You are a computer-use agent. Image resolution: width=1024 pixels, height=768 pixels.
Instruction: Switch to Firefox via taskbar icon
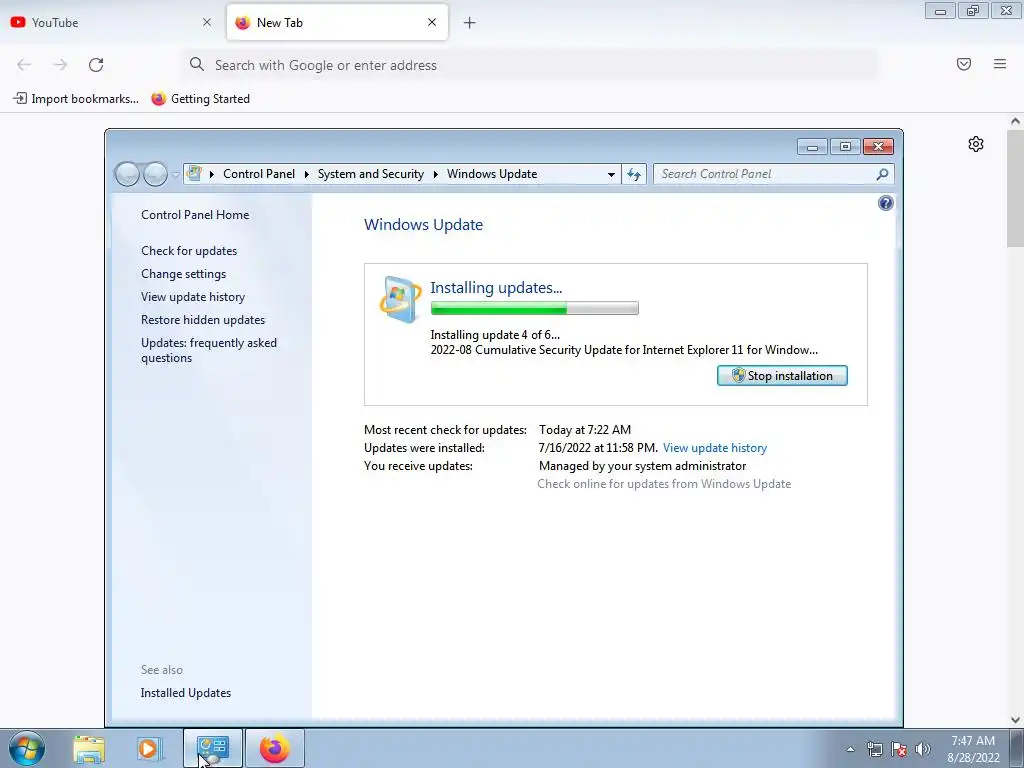point(275,748)
